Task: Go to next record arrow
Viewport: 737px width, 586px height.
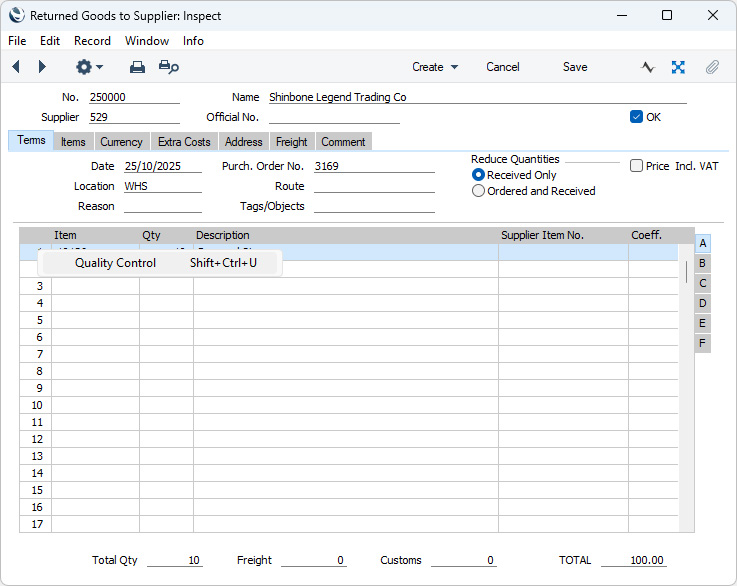Action: click(x=42, y=67)
